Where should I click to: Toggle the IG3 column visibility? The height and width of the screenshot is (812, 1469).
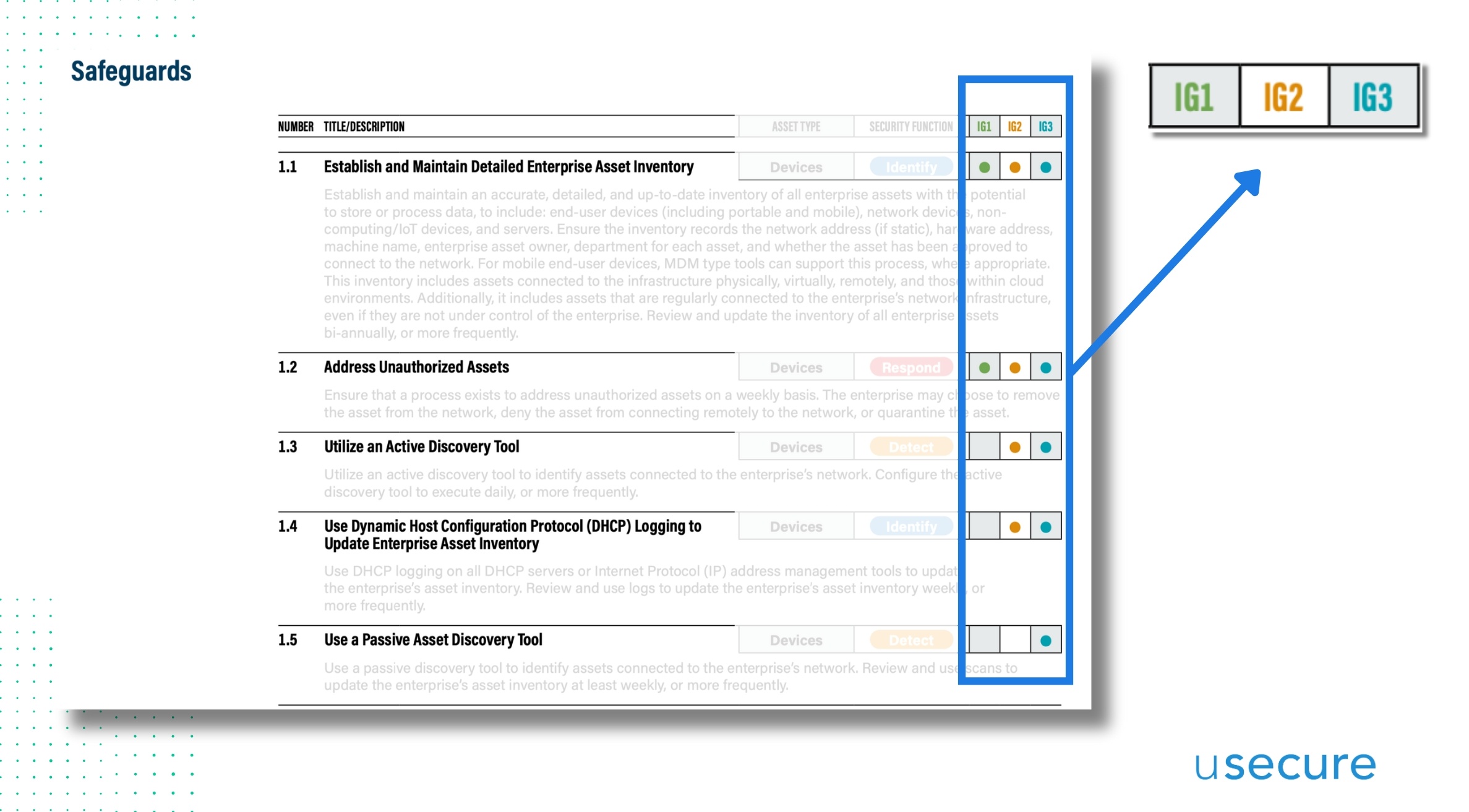click(1046, 126)
